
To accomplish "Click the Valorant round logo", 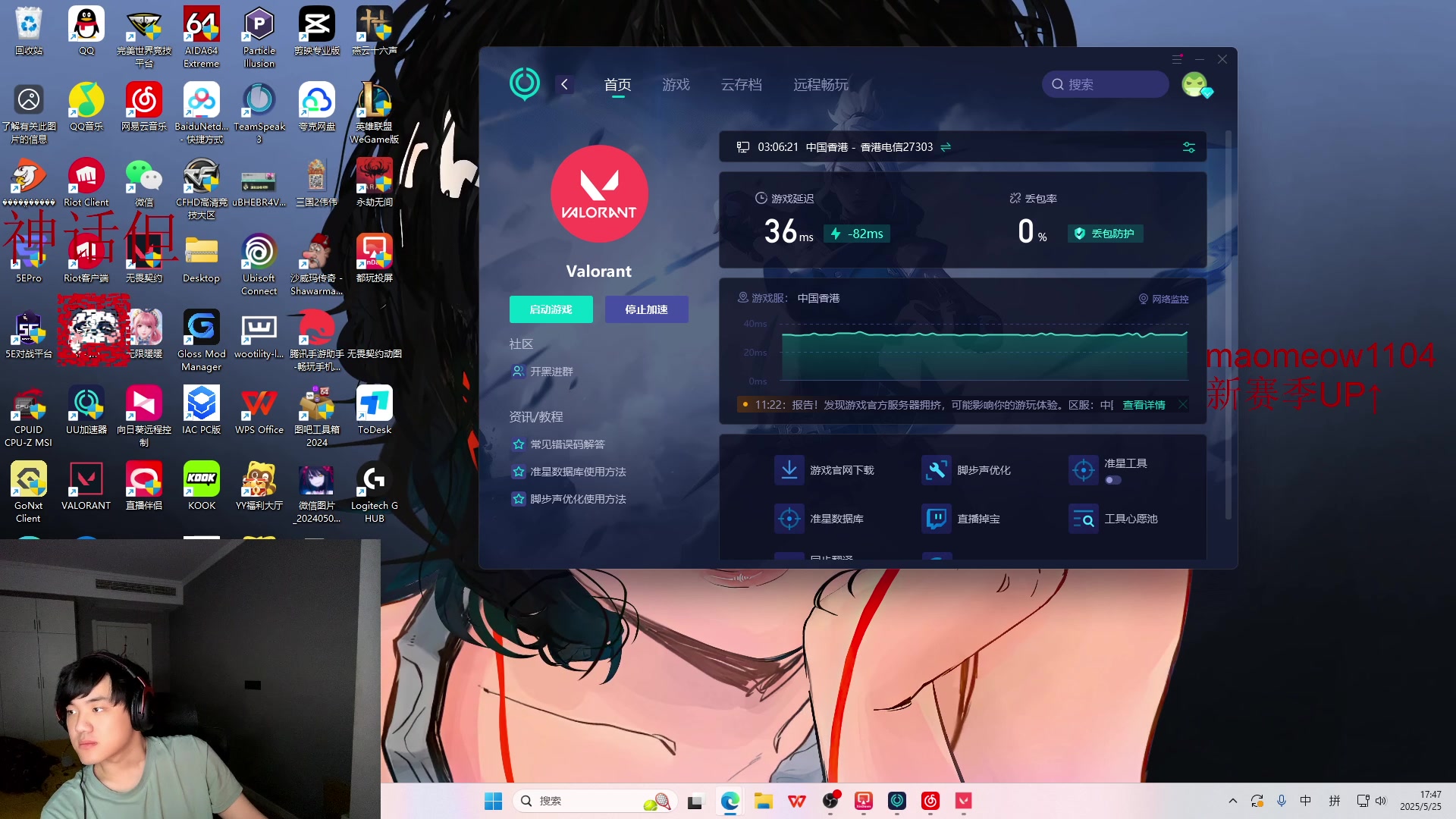I will pyautogui.click(x=599, y=193).
